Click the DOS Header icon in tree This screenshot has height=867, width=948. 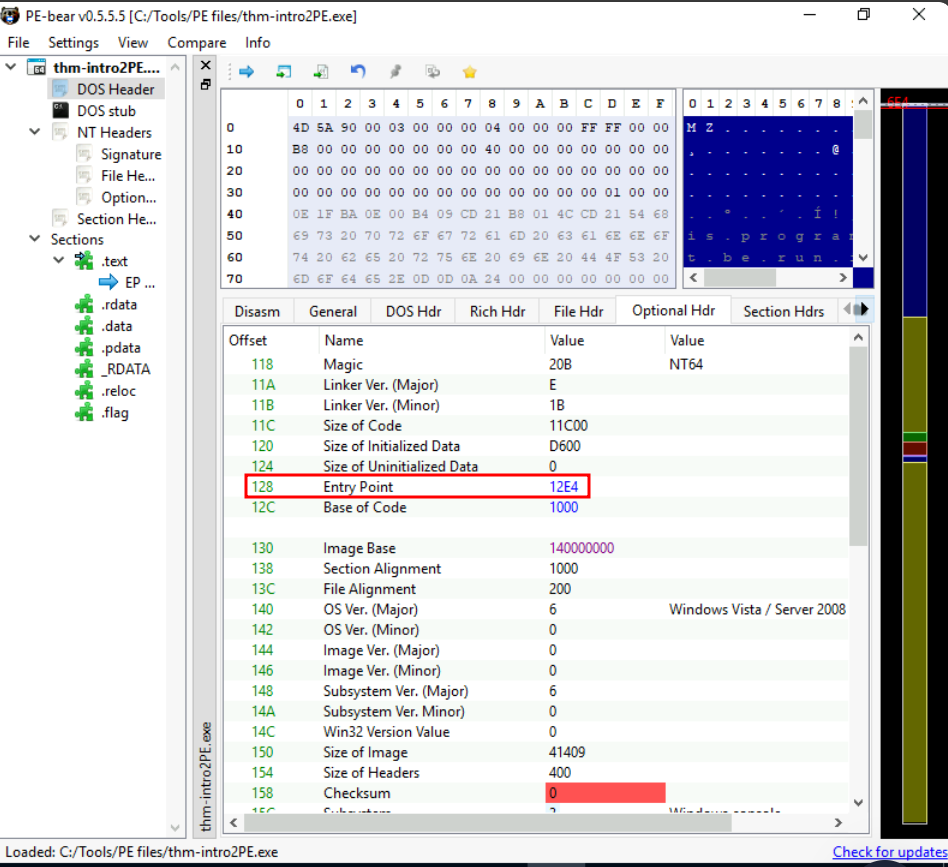[60, 89]
